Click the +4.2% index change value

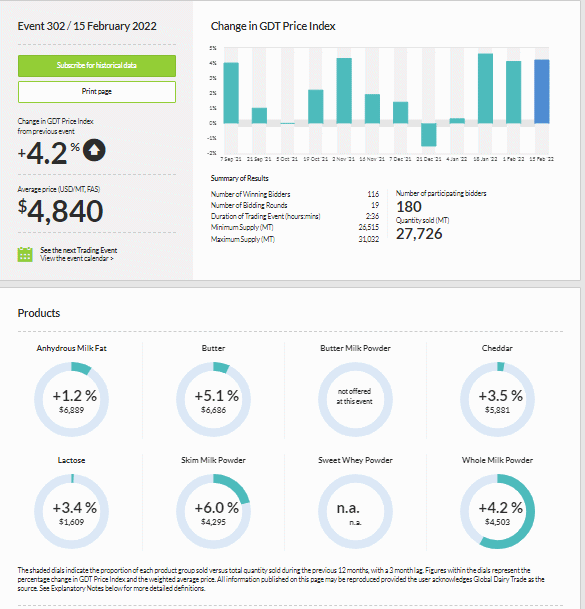point(49,152)
